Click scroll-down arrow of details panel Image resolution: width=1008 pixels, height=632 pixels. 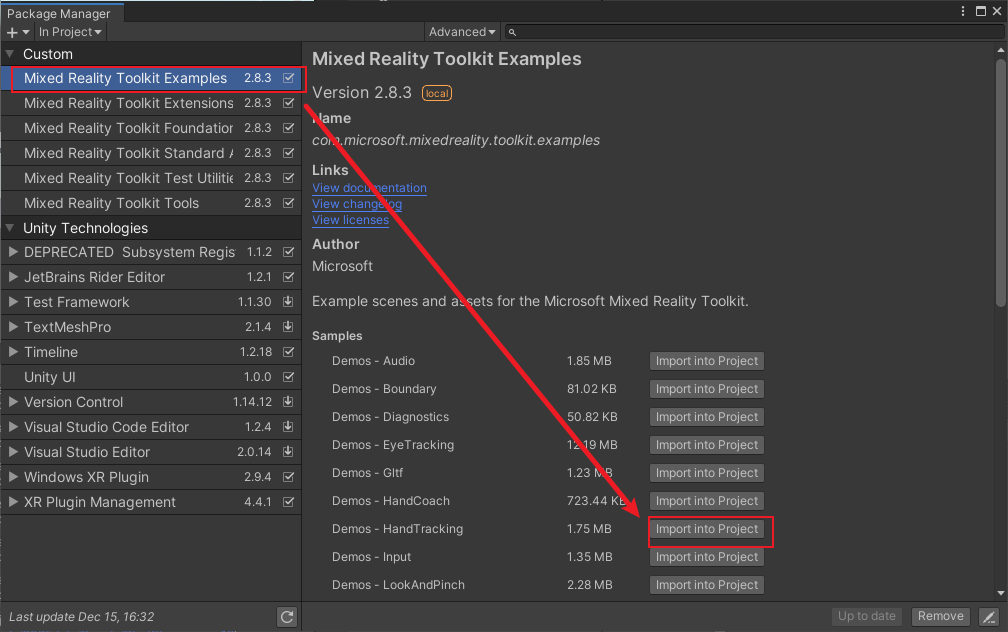1000,593
